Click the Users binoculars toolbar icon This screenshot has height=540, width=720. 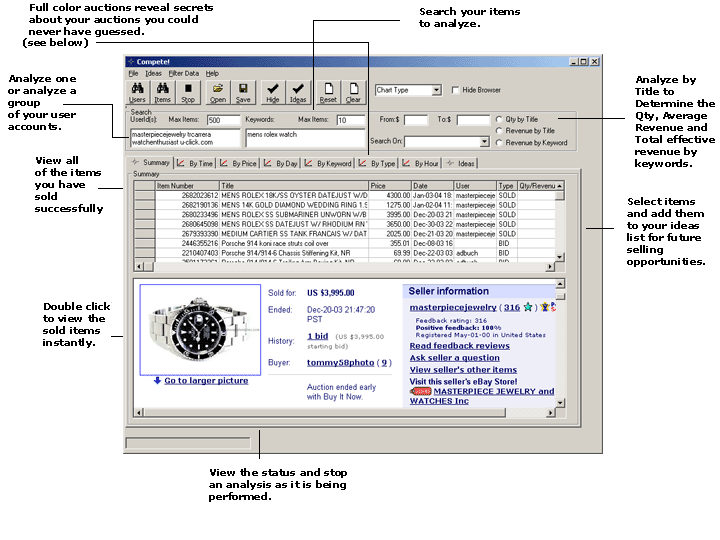coord(137,92)
